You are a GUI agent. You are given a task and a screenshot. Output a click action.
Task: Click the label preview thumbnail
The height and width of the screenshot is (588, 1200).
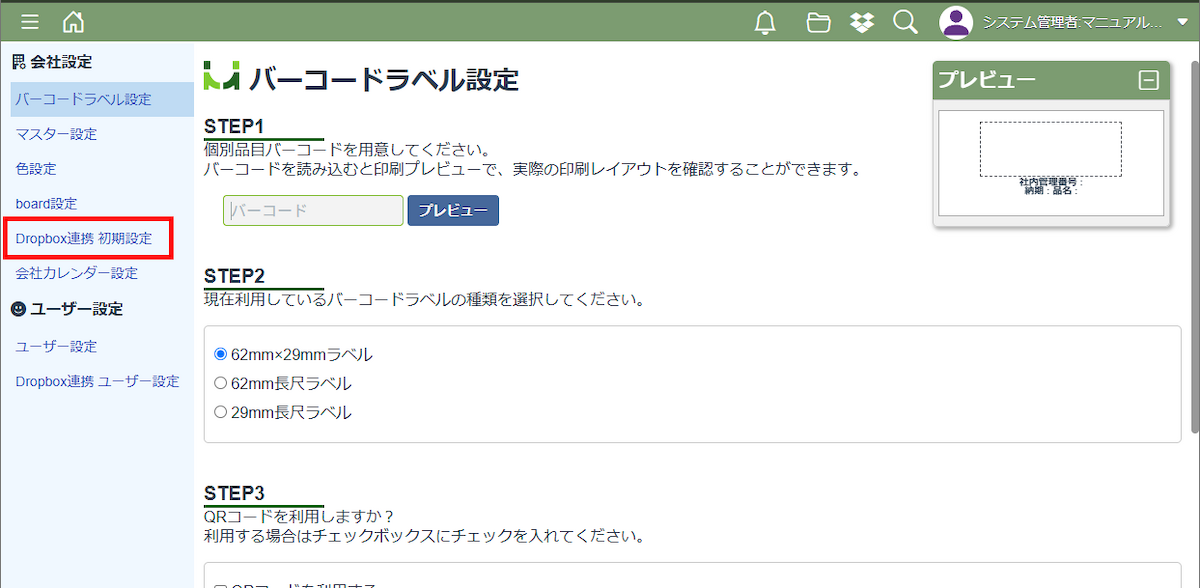1051,163
